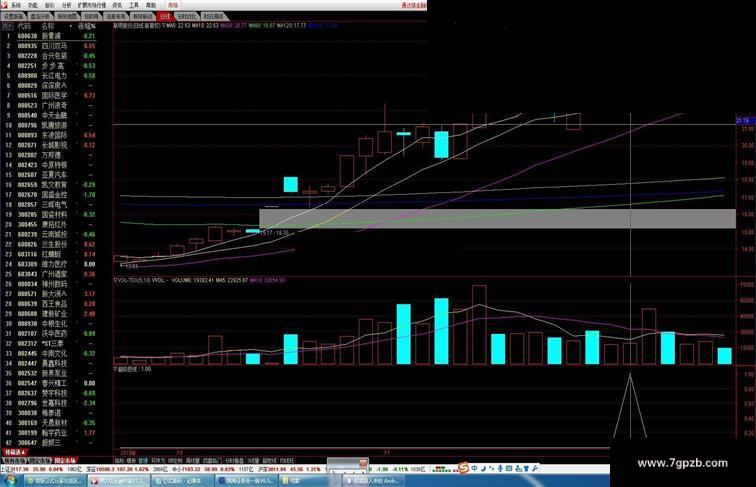Toggle the punctuation mode icon in IME bar
This screenshot has height=487, width=756.
492,468
